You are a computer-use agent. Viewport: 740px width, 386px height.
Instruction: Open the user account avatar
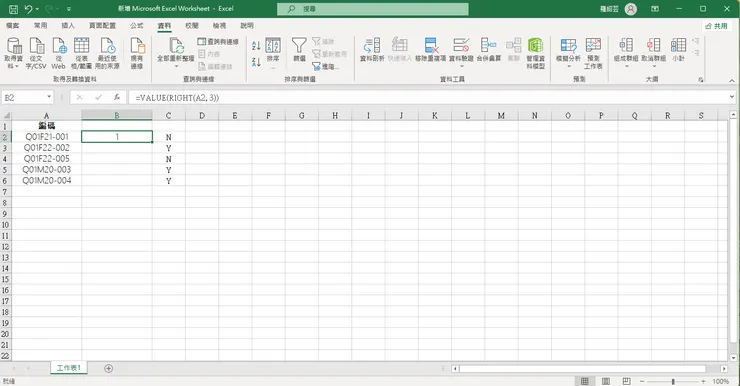pos(631,9)
